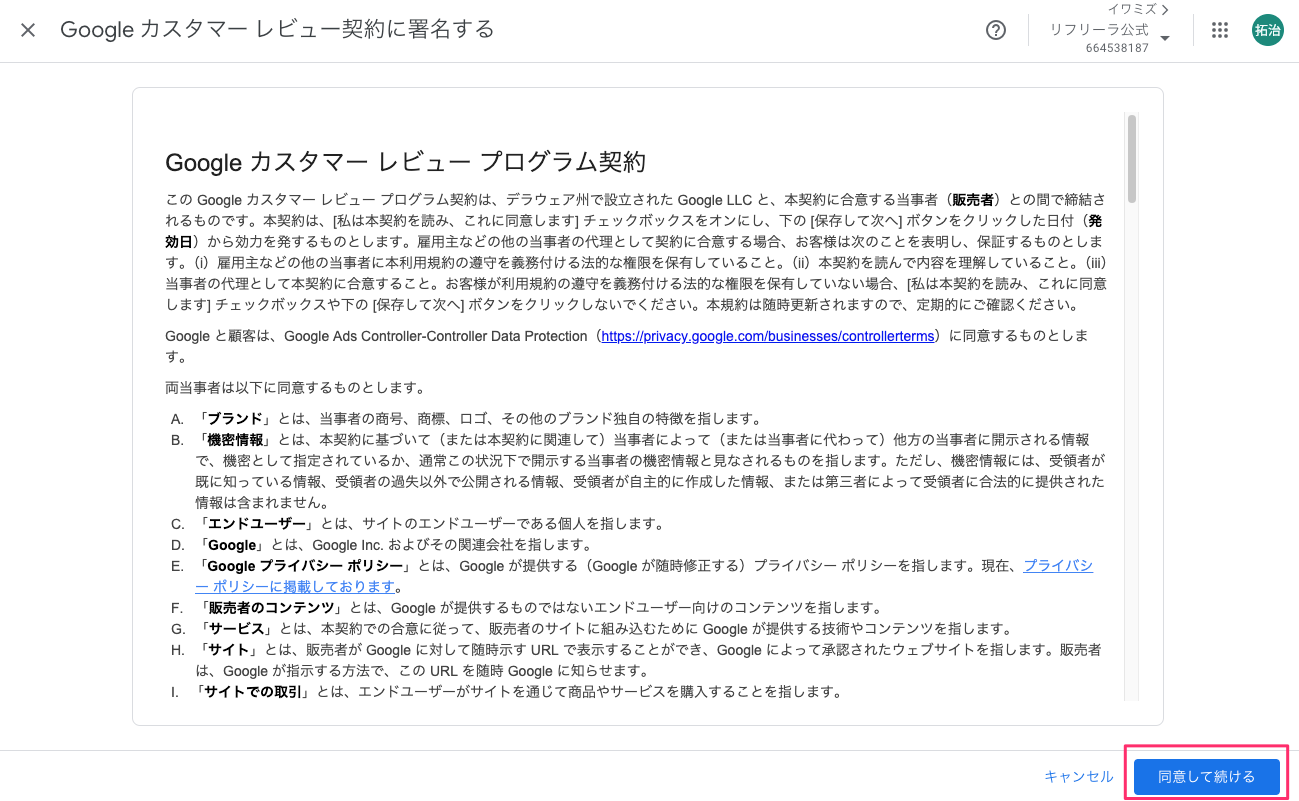Click the page title Google カスタマー レビュー契約に署名する
Viewport: 1299px width, 801px height.
[x=277, y=30]
